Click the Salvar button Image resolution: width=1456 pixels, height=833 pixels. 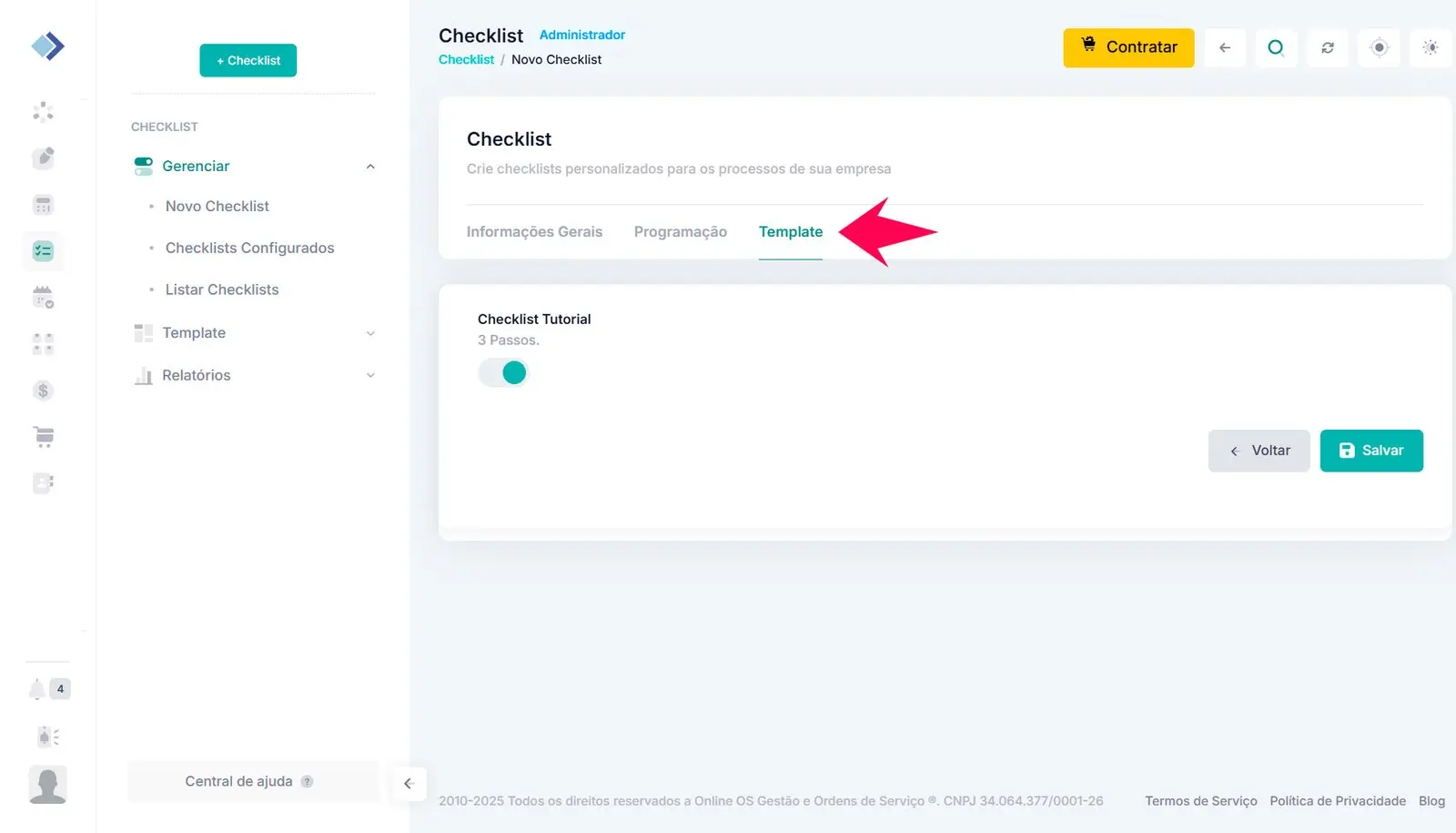tap(1370, 451)
